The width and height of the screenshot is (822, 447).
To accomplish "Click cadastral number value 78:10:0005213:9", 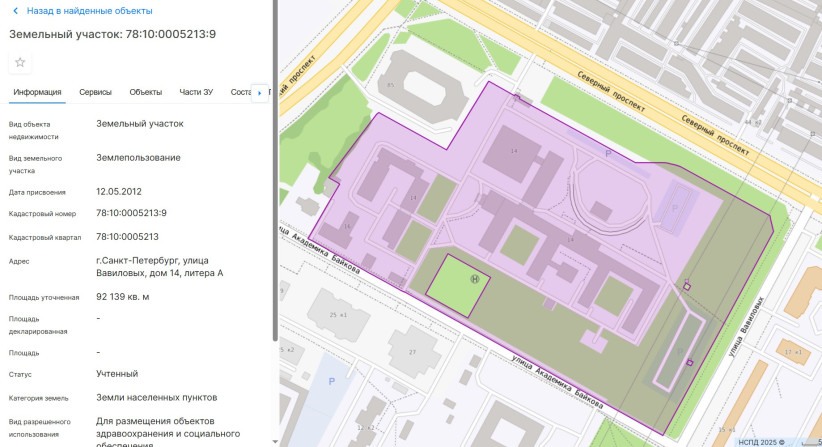I will (x=131, y=213).
